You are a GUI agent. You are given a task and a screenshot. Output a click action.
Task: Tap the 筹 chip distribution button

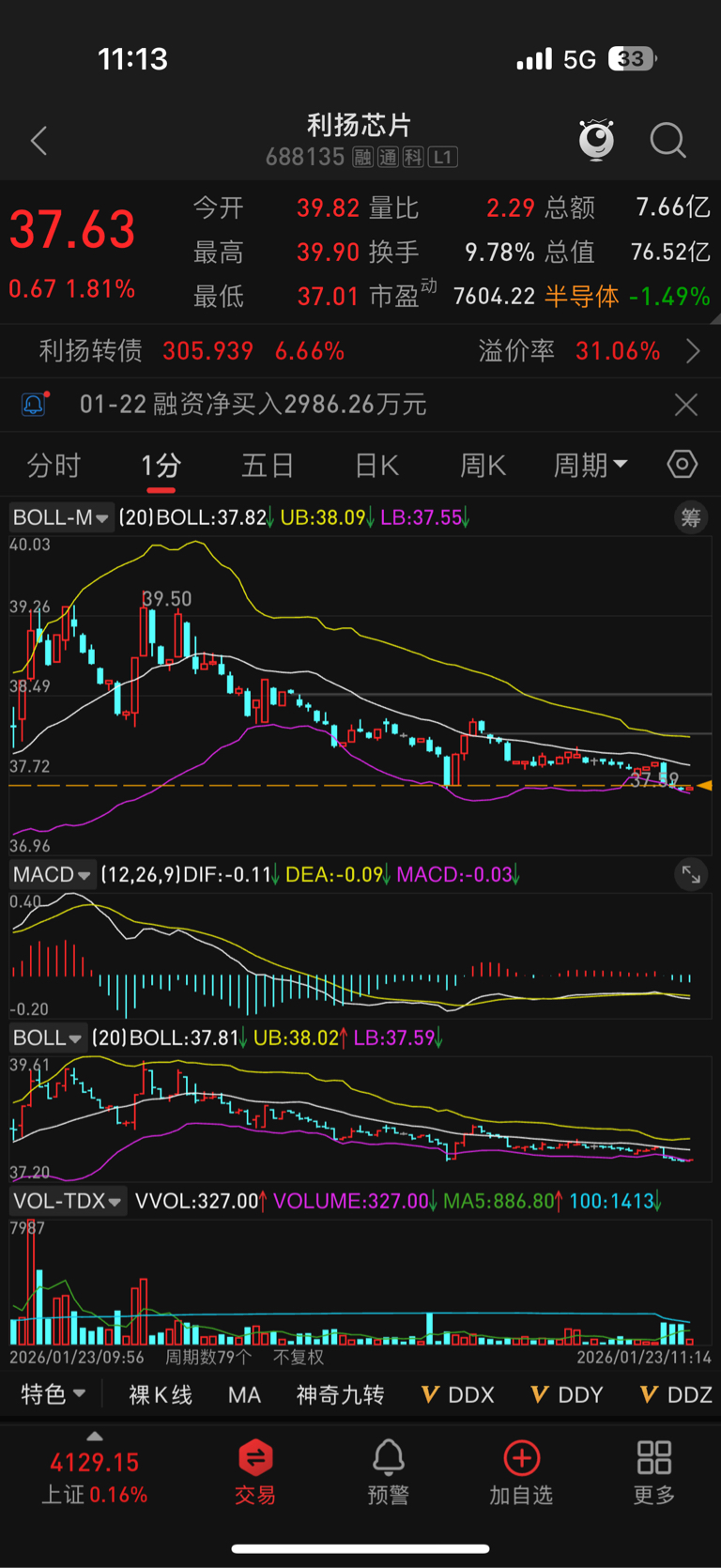pyautogui.click(x=691, y=517)
